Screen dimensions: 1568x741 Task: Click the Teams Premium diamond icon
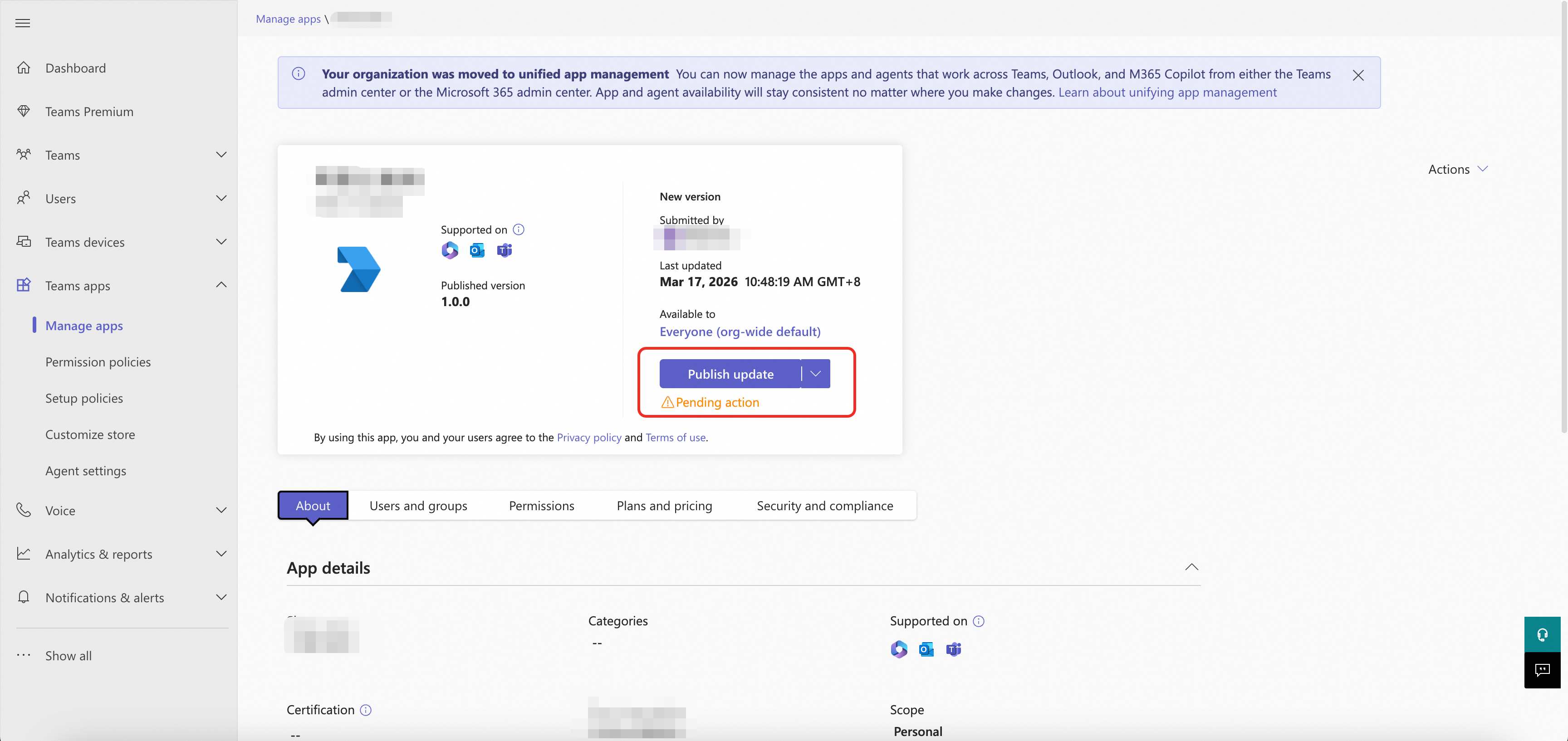24,112
